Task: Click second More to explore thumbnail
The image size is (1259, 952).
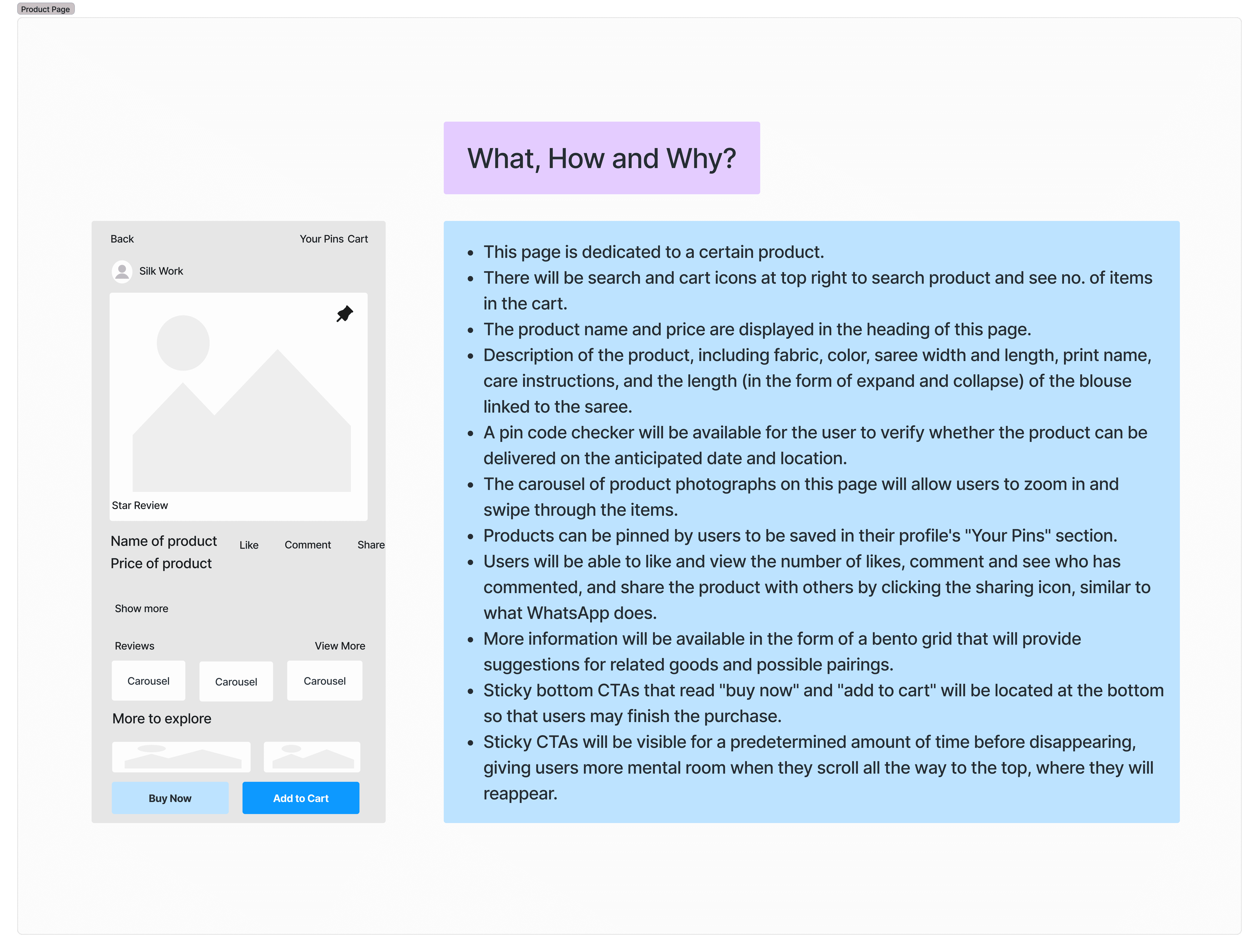Action: (x=312, y=757)
